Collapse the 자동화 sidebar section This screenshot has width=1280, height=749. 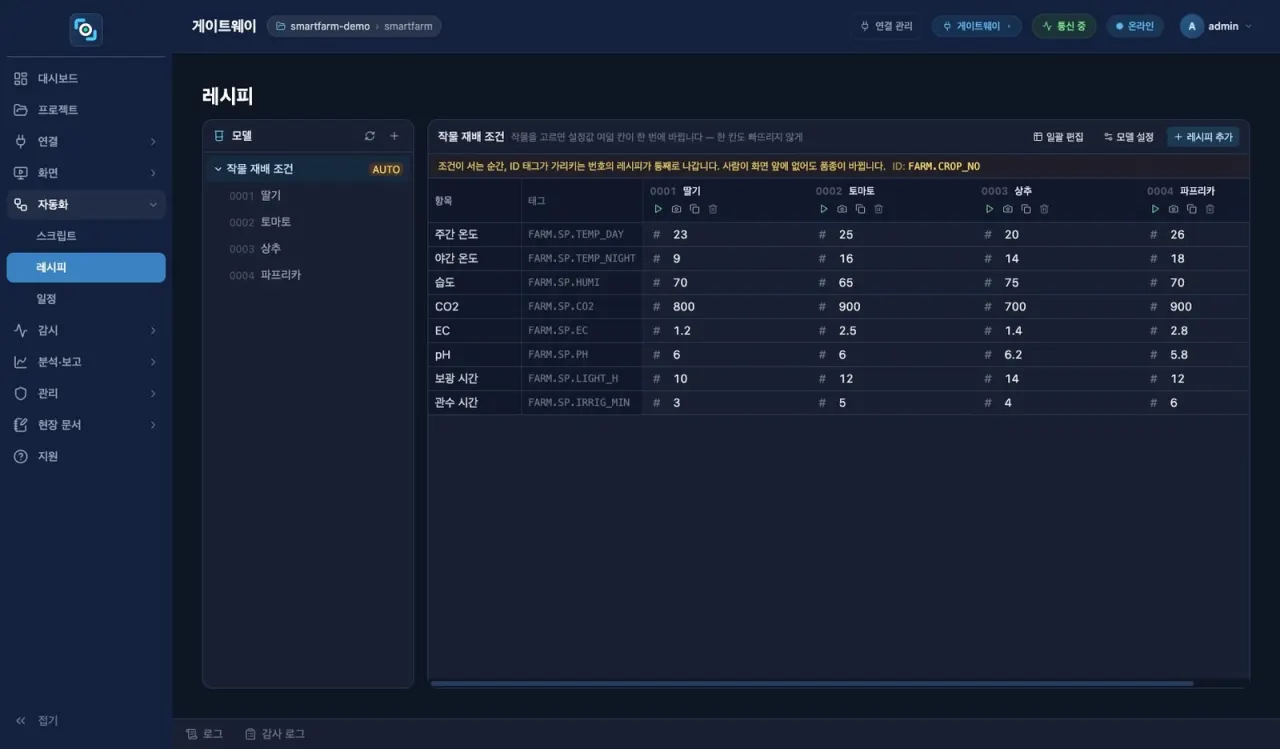pyautogui.click(x=86, y=204)
